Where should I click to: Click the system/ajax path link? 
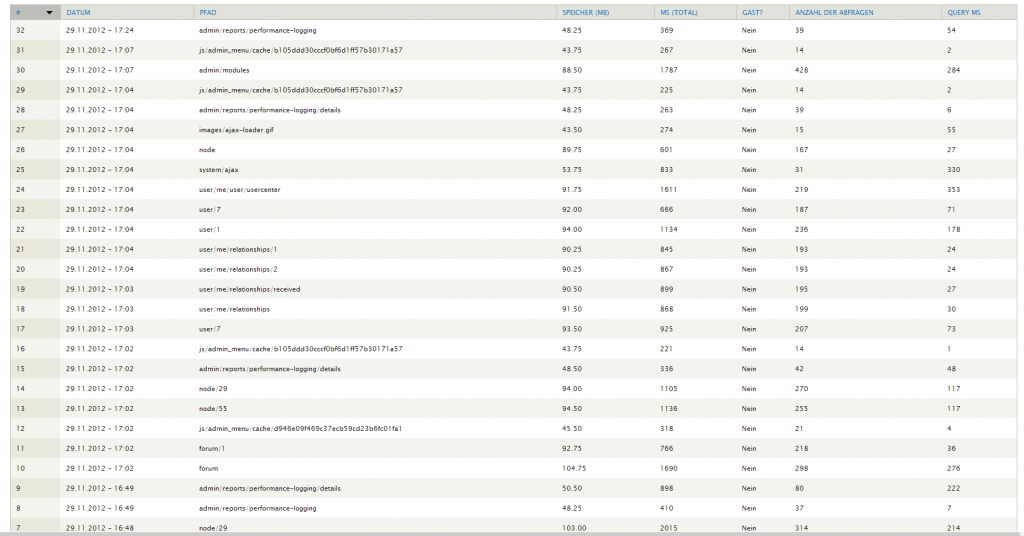coord(219,170)
